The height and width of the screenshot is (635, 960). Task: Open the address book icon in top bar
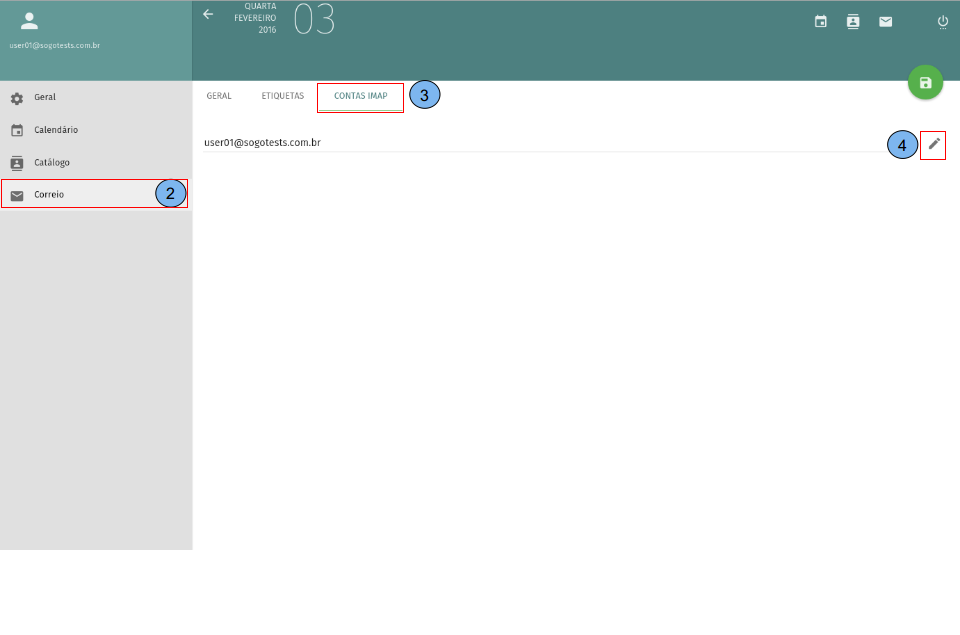click(x=853, y=21)
